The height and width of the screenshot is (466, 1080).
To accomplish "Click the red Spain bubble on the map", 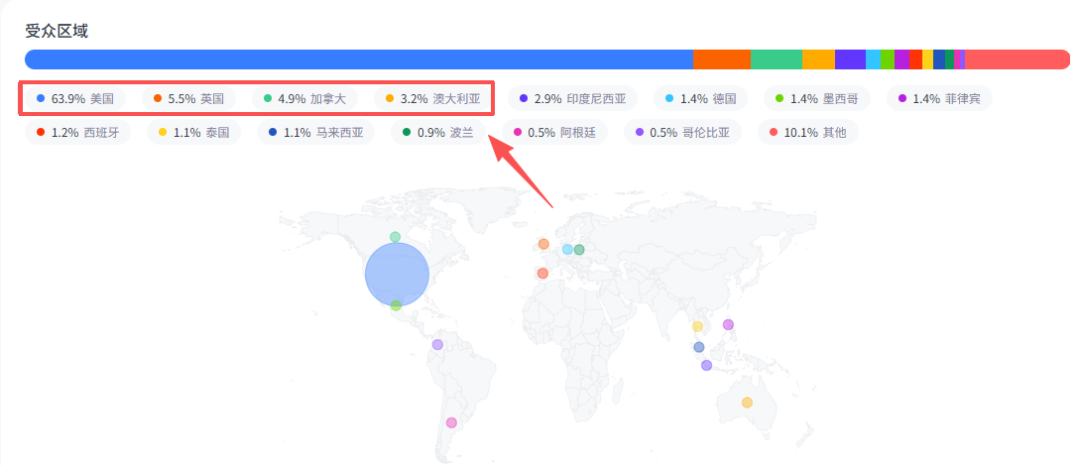I will pos(542,273).
